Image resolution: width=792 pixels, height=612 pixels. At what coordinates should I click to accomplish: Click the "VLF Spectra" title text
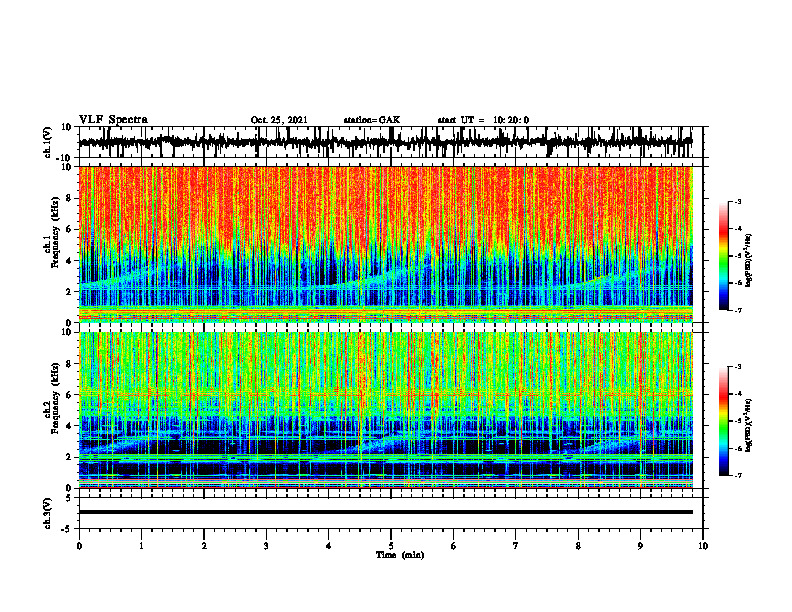point(113,120)
